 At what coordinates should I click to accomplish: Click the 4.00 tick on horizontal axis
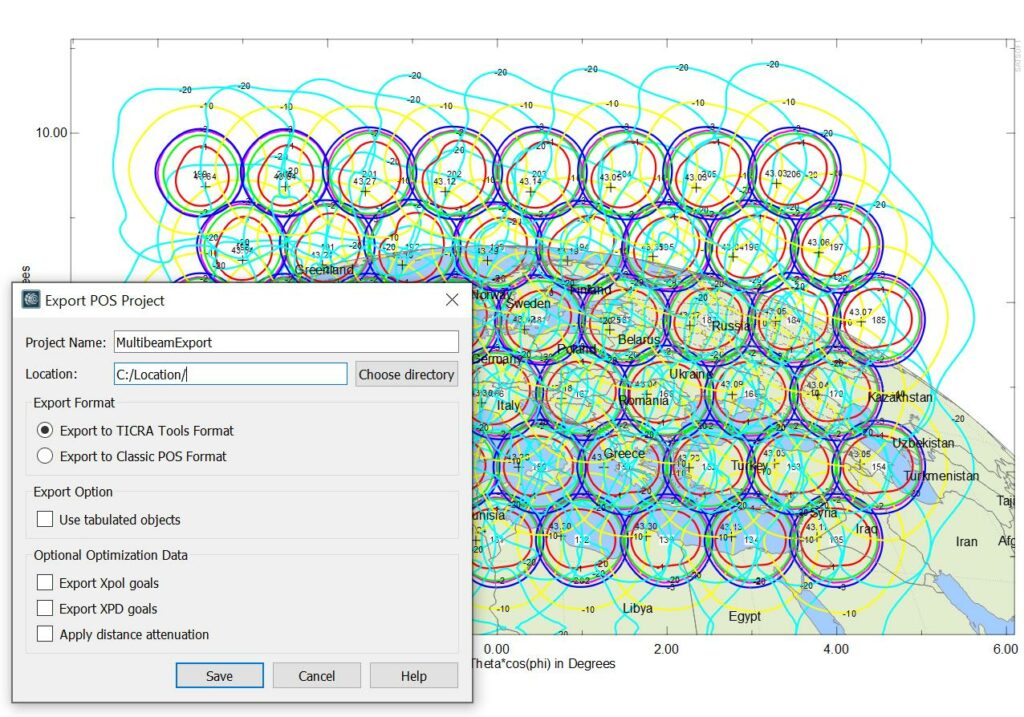(x=836, y=650)
